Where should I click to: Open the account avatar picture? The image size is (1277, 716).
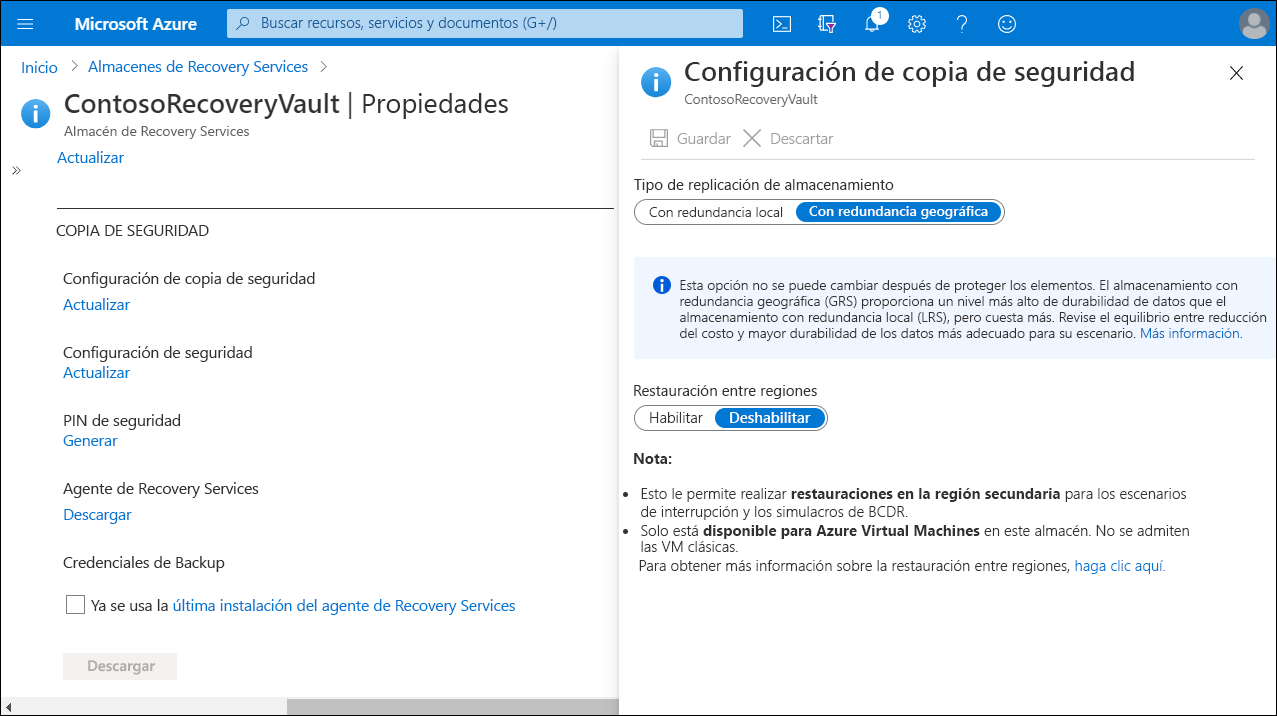[1253, 23]
